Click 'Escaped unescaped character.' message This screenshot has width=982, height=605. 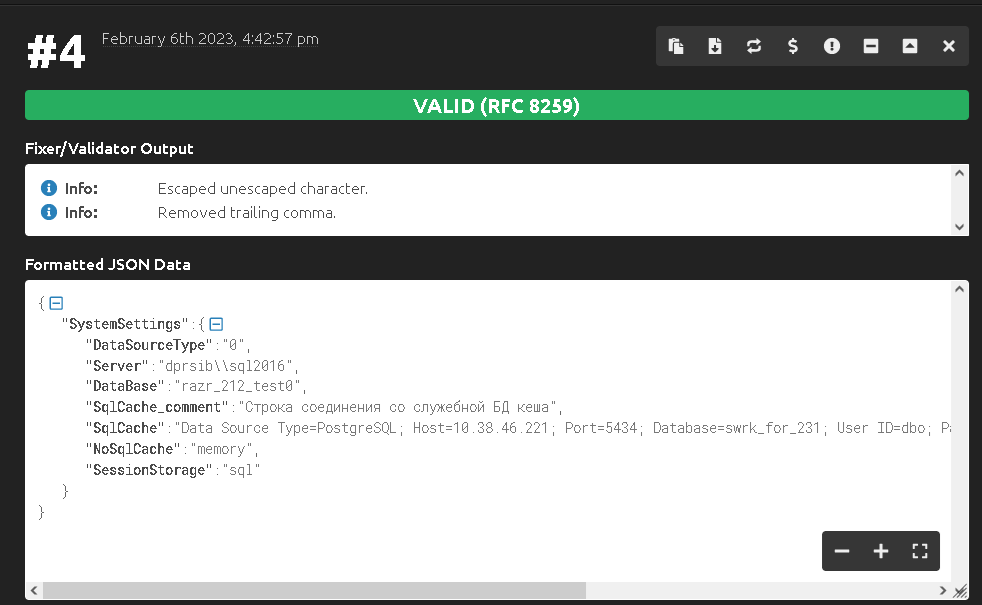tap(262, 189)
